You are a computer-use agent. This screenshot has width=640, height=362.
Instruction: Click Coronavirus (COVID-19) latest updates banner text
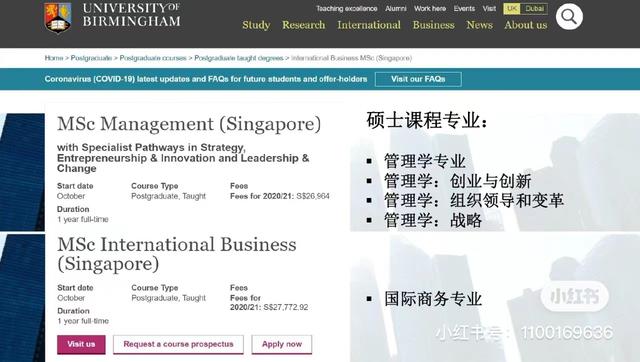point(206,79)
